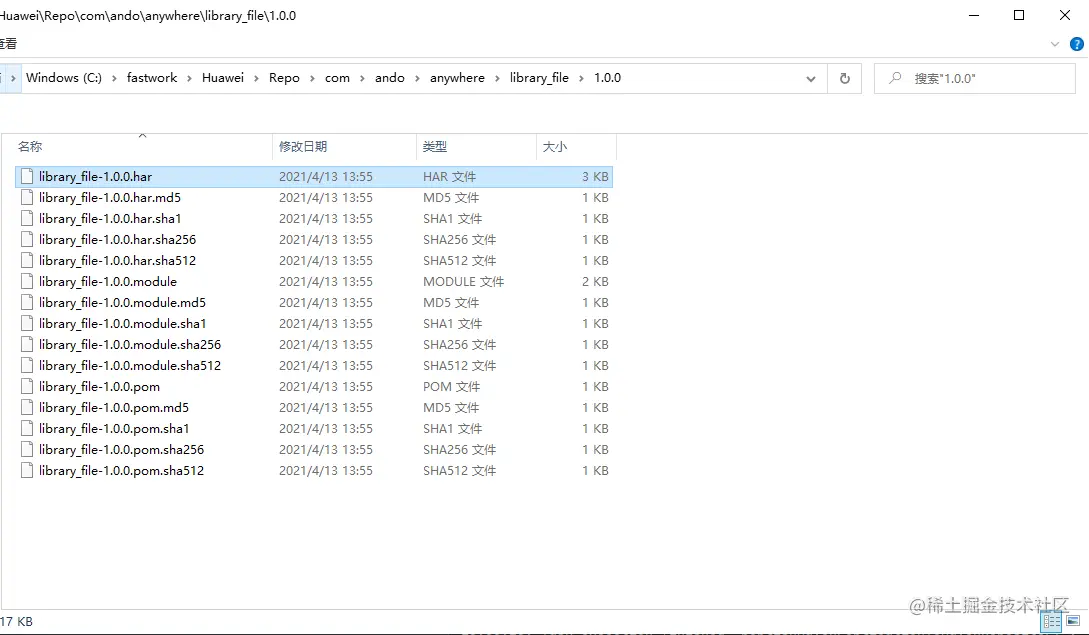Click the file icon of library_file-1.0.0.har

click(x=27, y=176)
